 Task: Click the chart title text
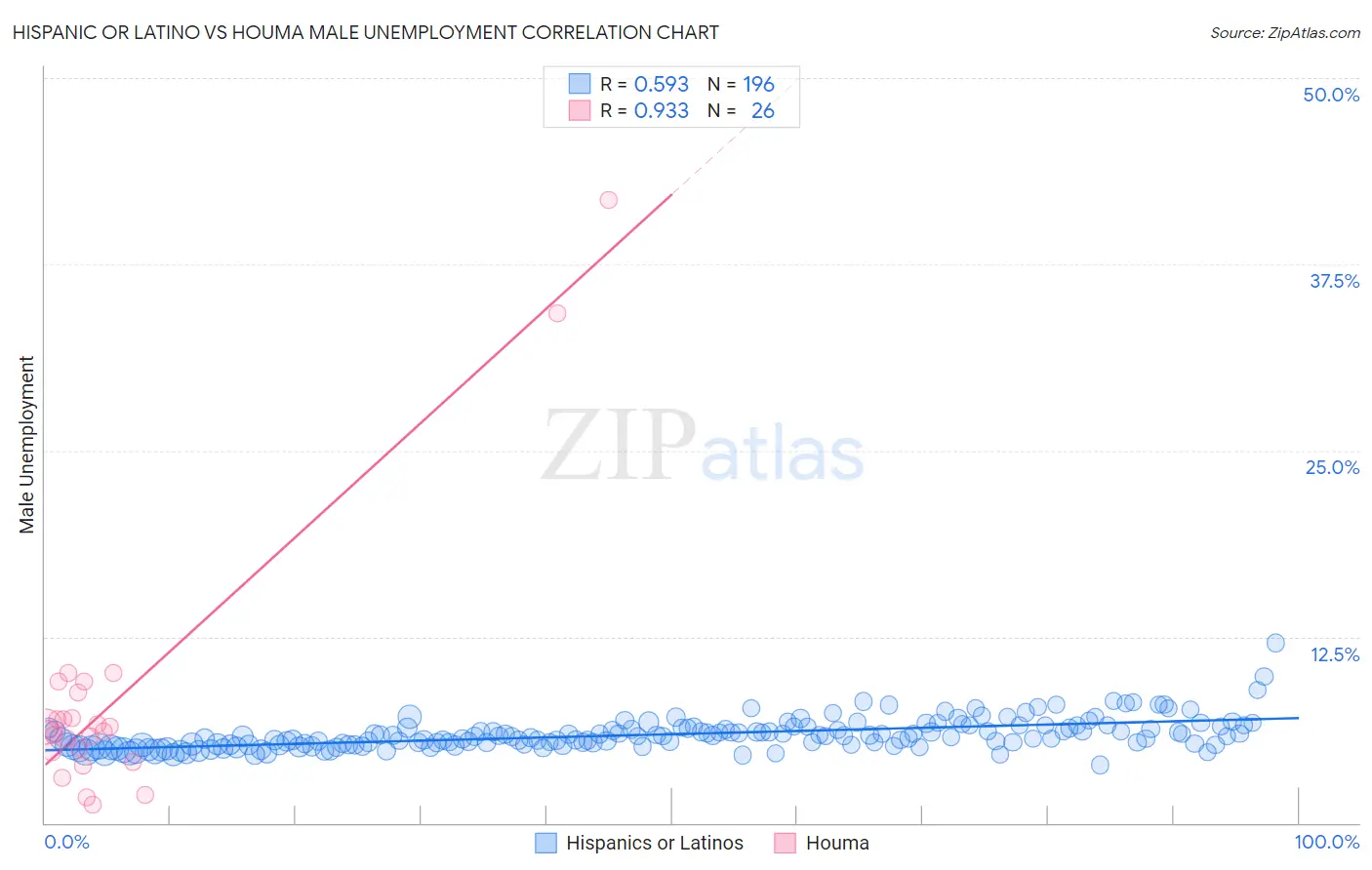pyautogui.click(x=366, y=32)
